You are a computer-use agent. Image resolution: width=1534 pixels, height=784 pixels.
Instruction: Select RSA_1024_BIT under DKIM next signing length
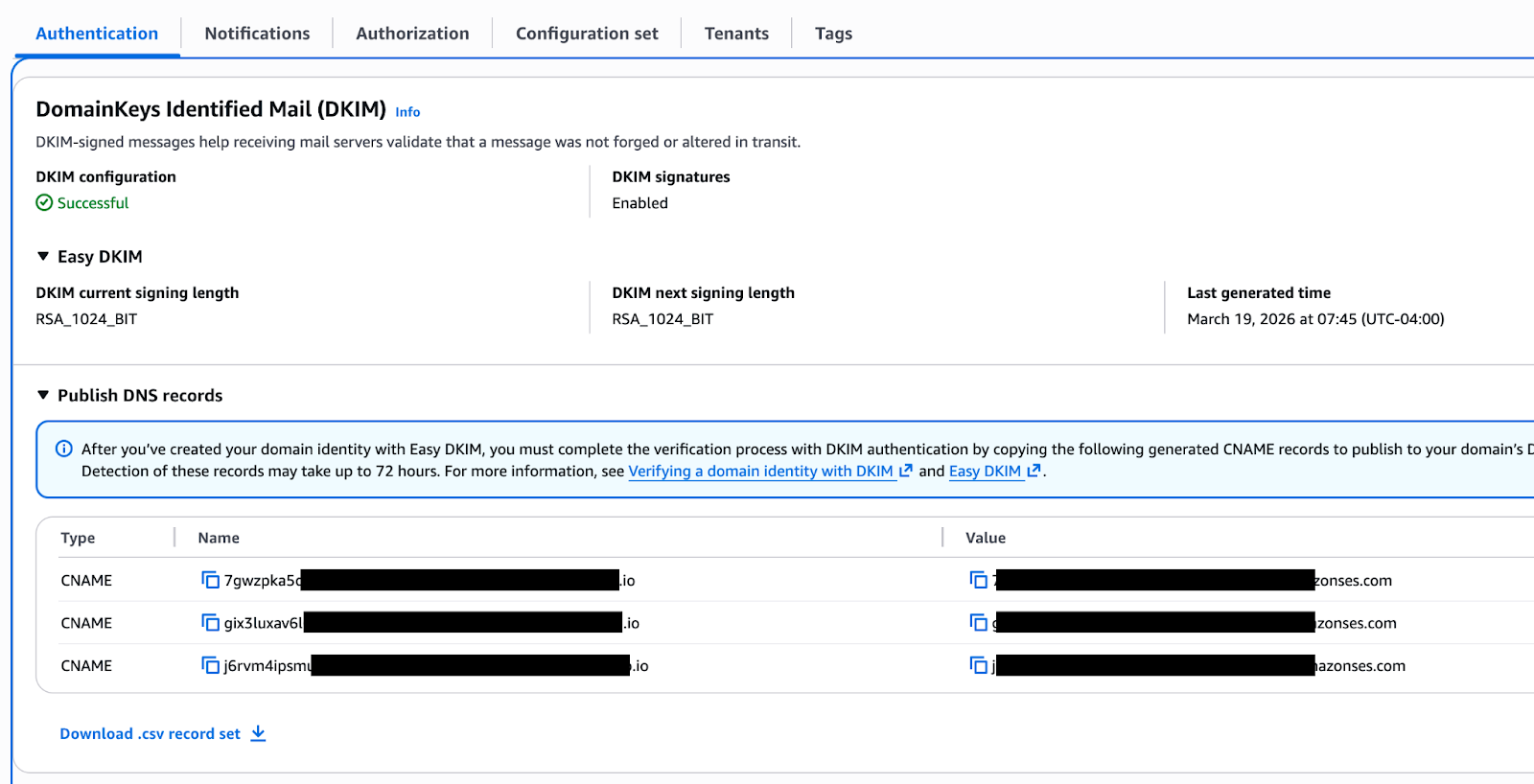(x=662, y=319)
